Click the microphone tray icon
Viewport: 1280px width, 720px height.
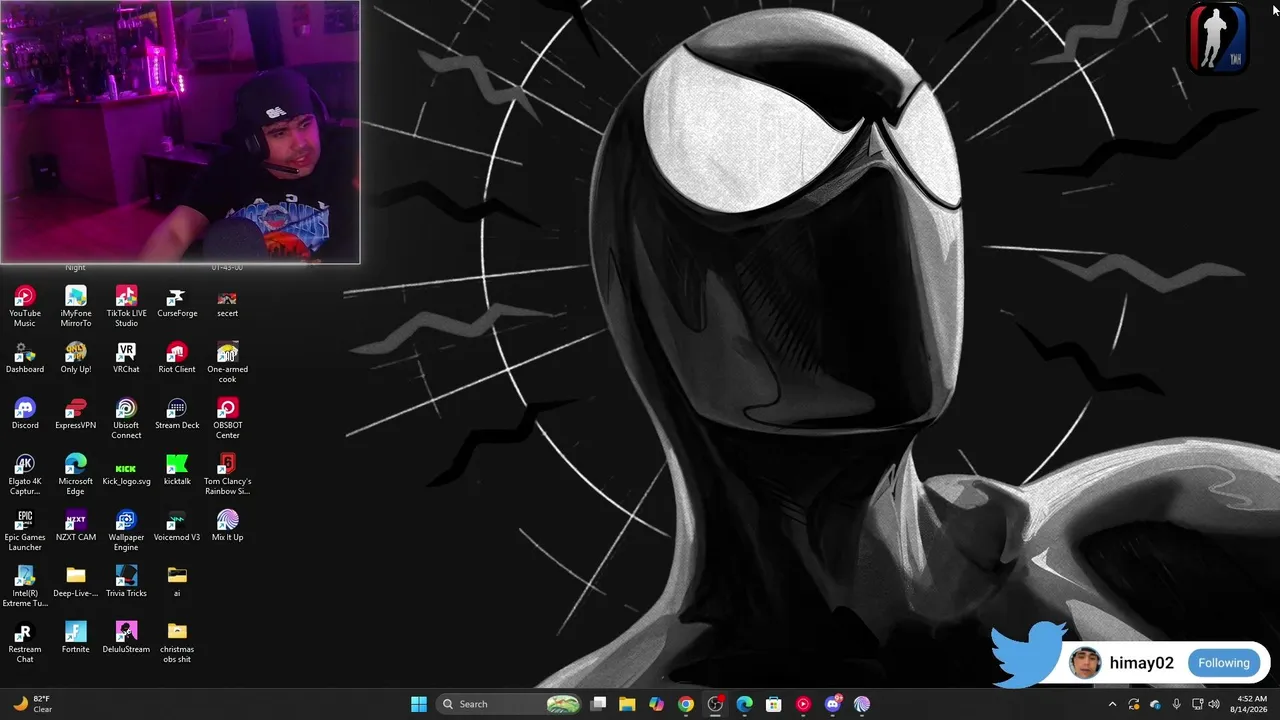pyautogui.click(x=1176, y=704)
